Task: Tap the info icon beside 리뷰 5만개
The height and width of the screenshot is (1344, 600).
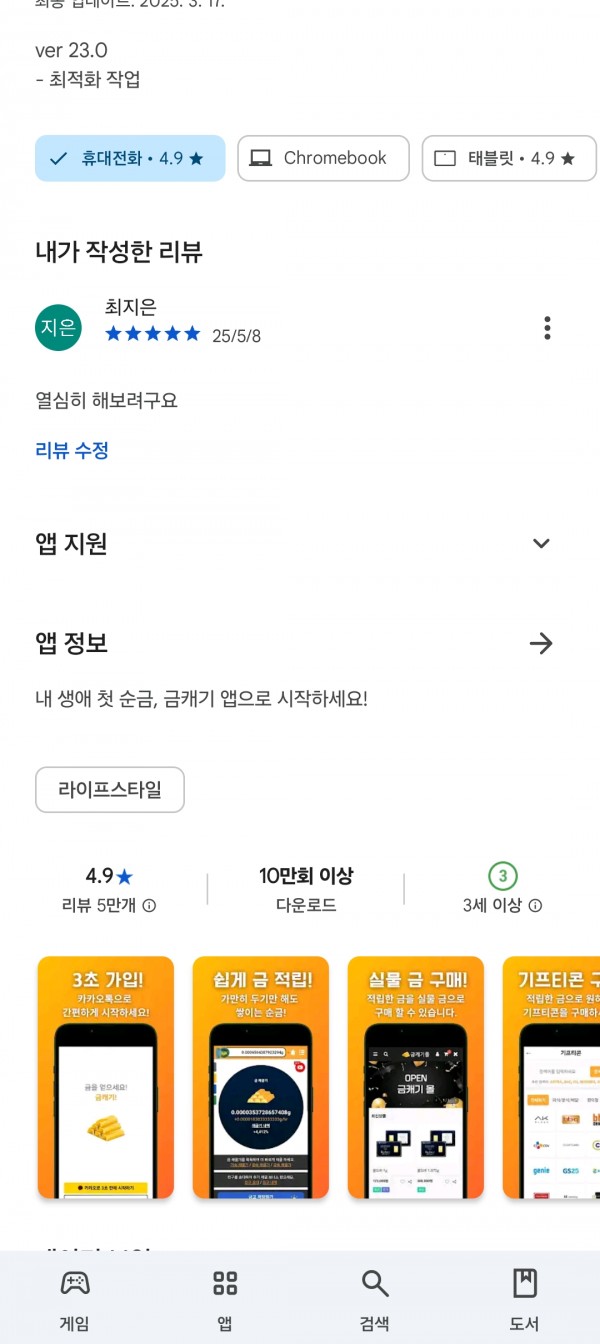Action: 149,906
